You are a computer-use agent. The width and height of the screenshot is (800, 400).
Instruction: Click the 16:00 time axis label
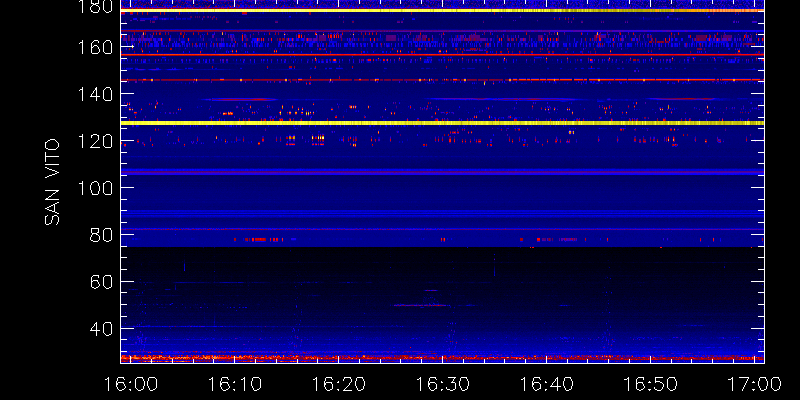pyautogui.click(x=131, y=384)
